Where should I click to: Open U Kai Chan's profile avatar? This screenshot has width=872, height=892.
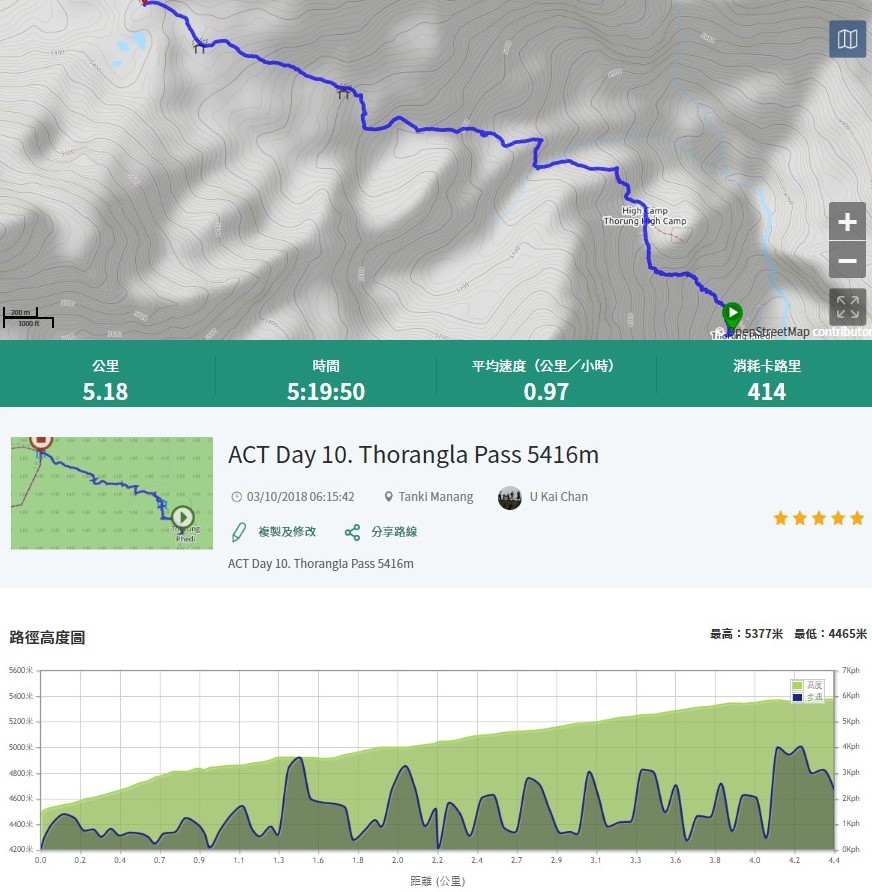(510, 497)
